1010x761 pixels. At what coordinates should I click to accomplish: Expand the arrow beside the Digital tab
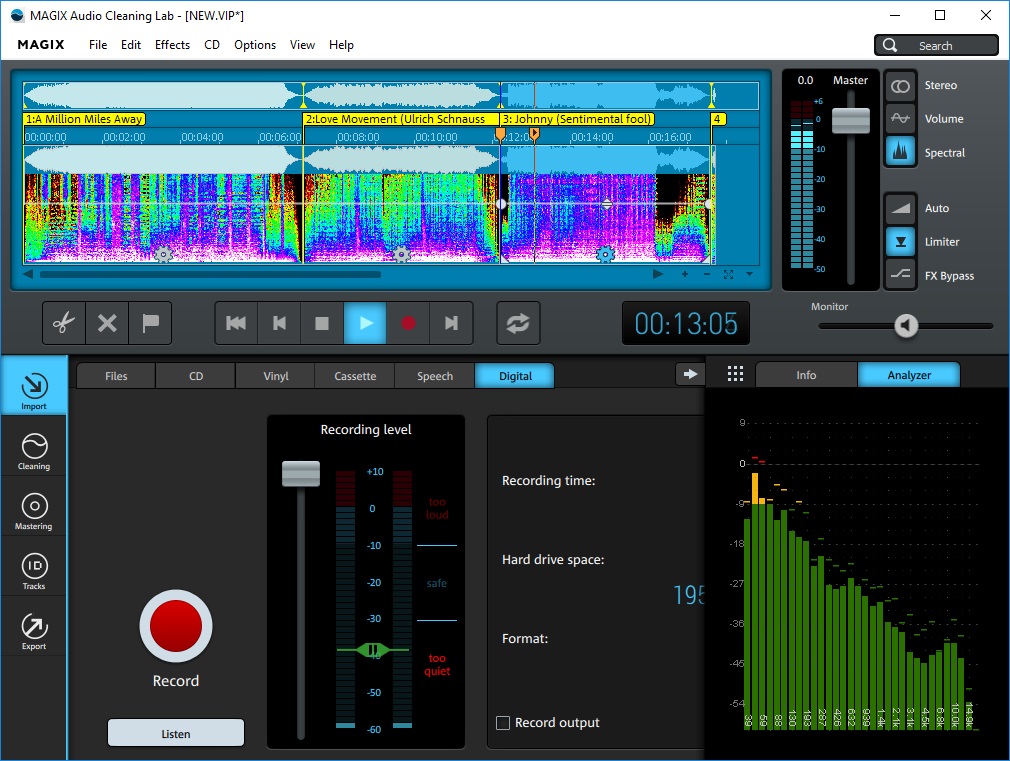(x=690, y=373)
